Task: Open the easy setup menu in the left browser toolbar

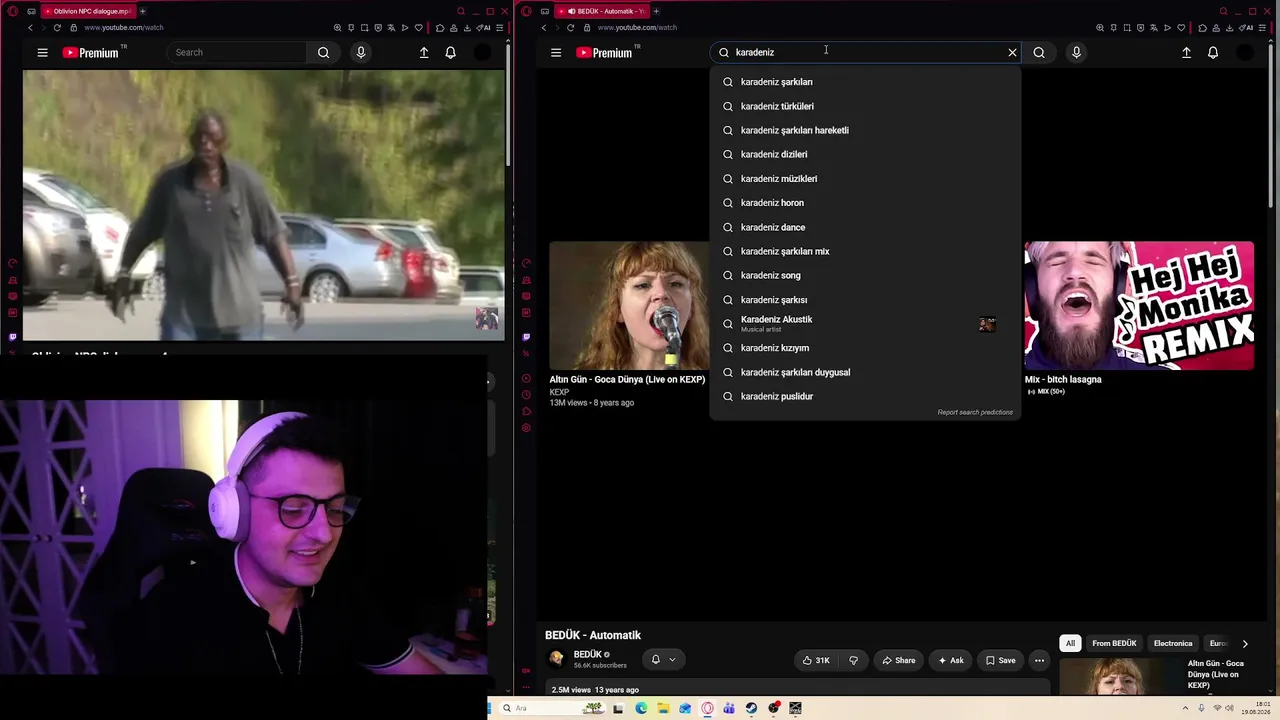Action: [x=500, y=27]
